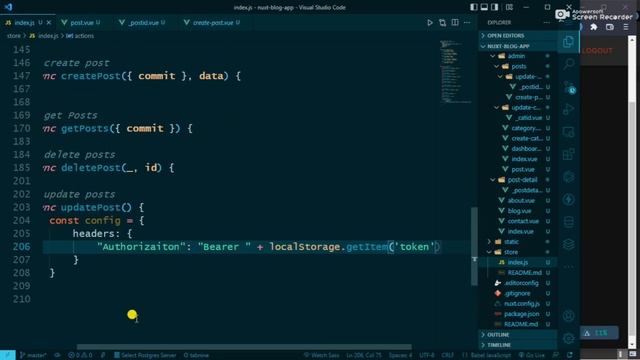Click the code minimap

click(455, 71)
